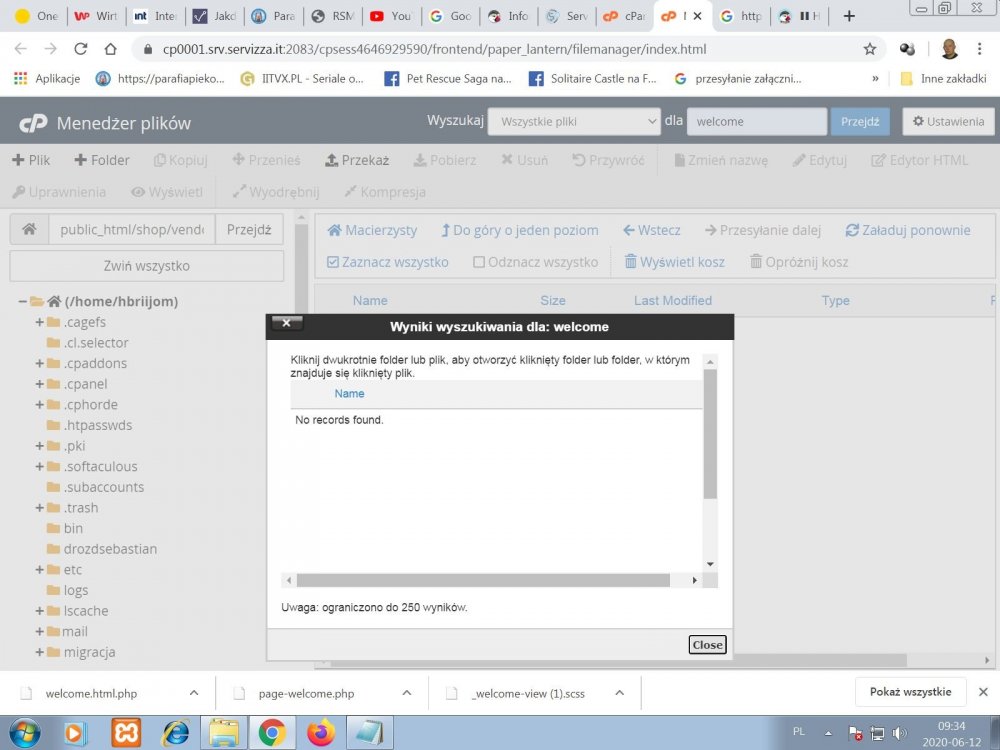Click the Wyodrębnij extract tool

pos(276,192)
